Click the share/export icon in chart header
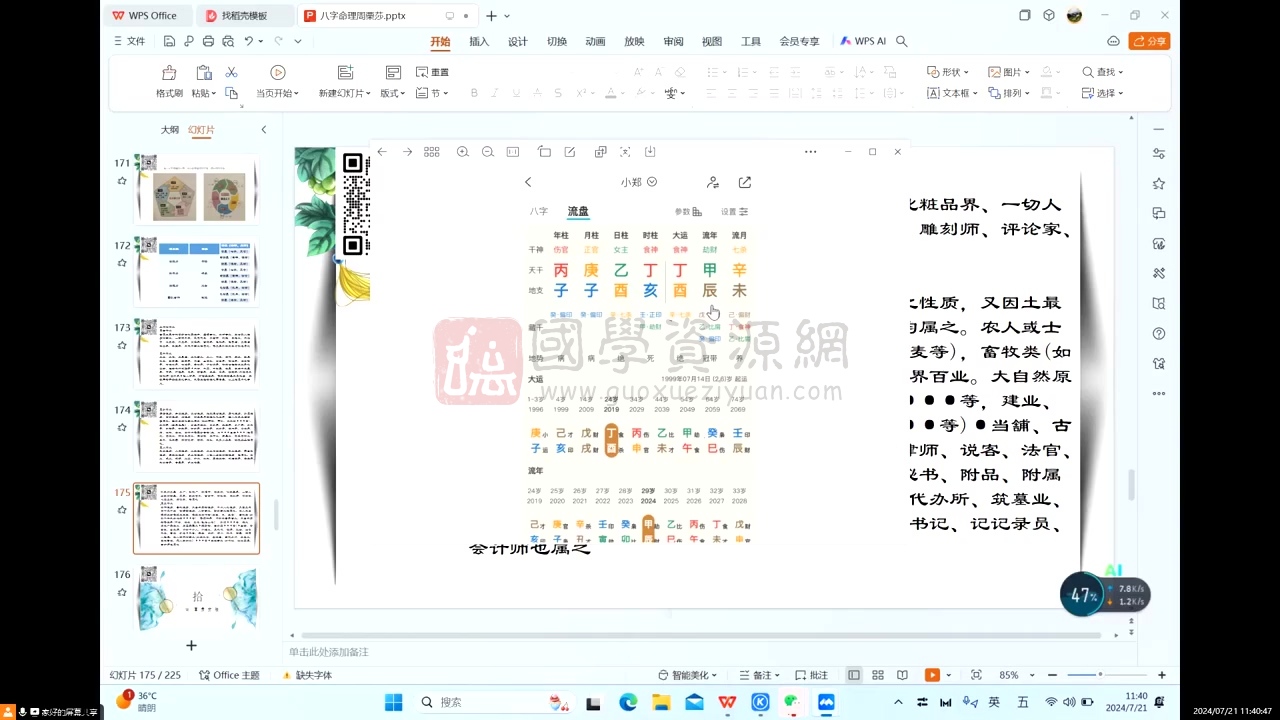The height and width of the screenshot is (720, 1280). (745, 182)
